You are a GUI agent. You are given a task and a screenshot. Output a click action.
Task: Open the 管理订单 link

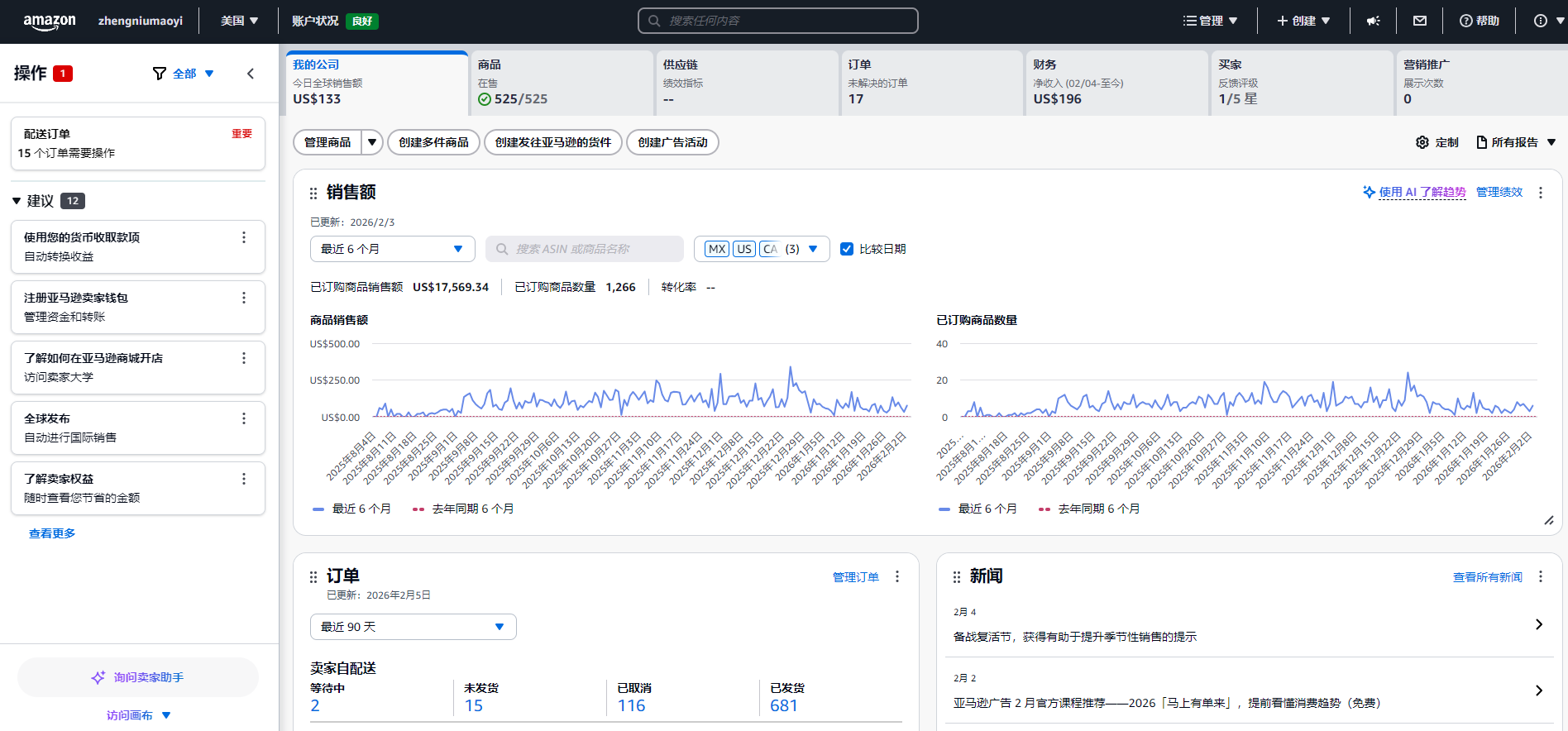855,577
